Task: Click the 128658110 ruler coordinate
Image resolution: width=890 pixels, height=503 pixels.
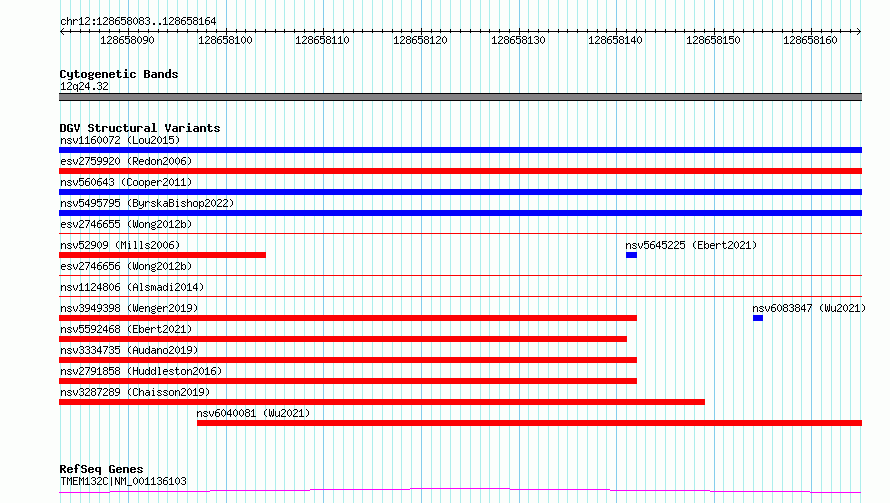Action: 322,40
